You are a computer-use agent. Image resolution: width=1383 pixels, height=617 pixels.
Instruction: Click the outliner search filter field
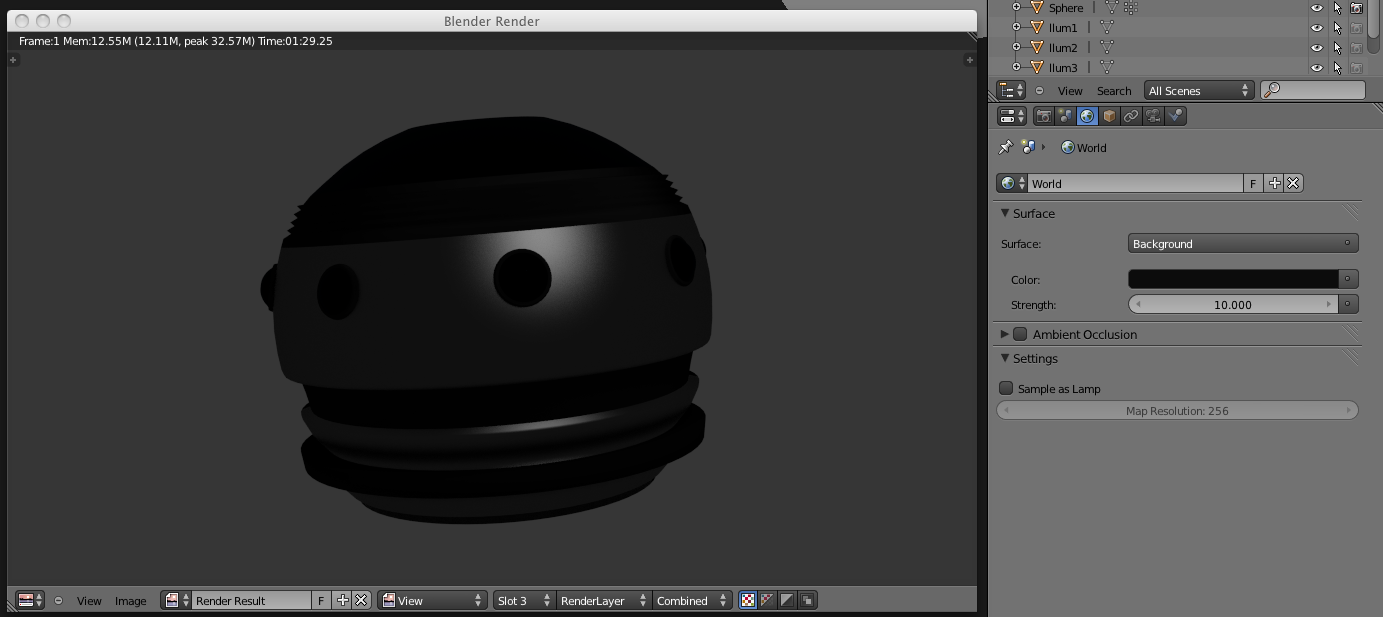[1320, 90]
